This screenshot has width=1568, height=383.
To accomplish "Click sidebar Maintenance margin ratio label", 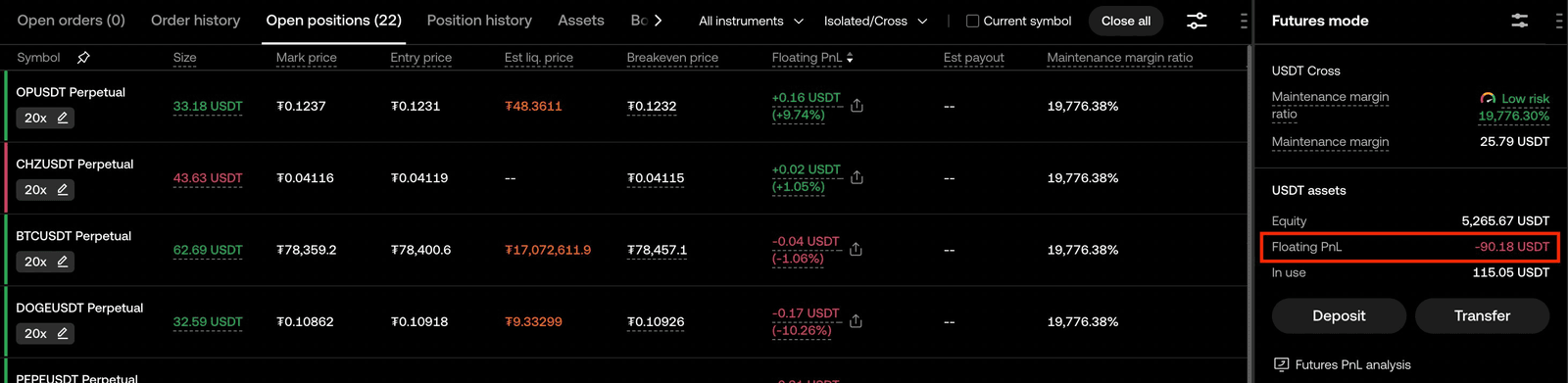I will 1330,106.
